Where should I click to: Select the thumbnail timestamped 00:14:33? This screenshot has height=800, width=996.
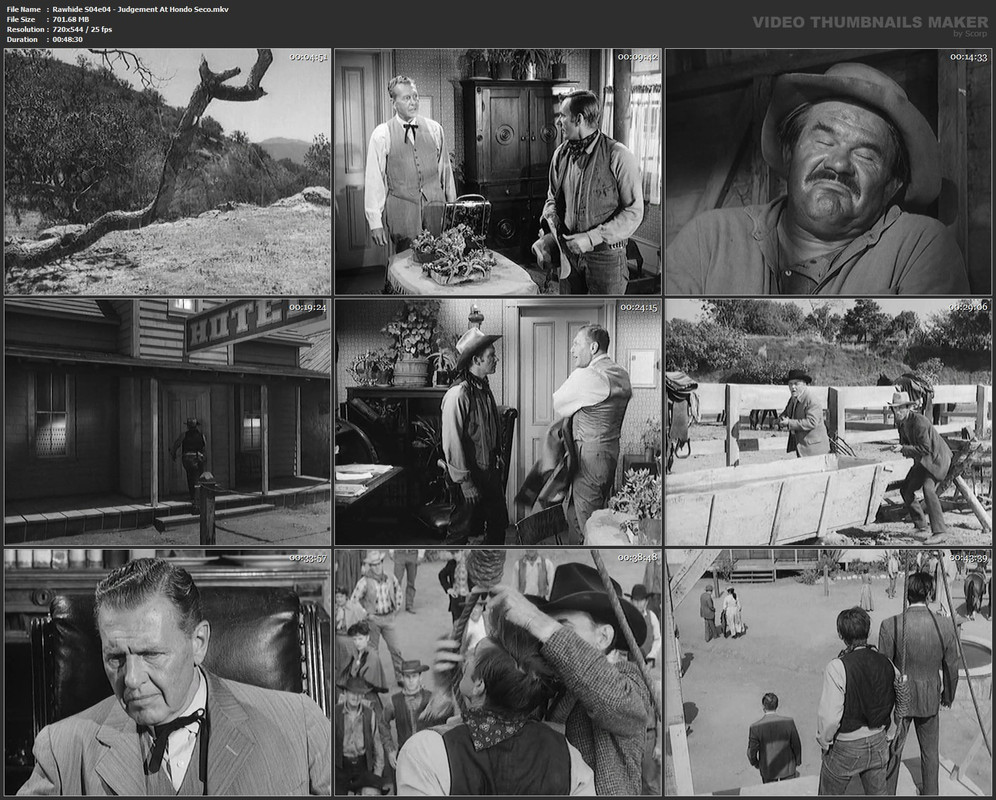[x=828, y=172]
